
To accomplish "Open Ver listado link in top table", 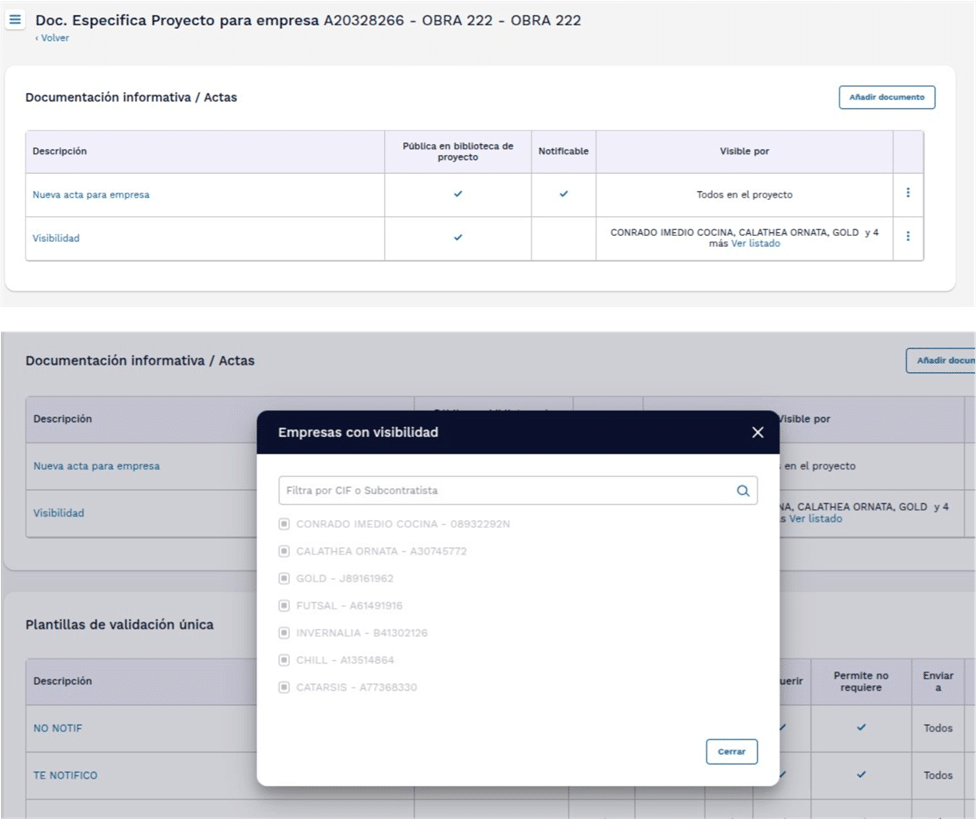I will point(755,244).
